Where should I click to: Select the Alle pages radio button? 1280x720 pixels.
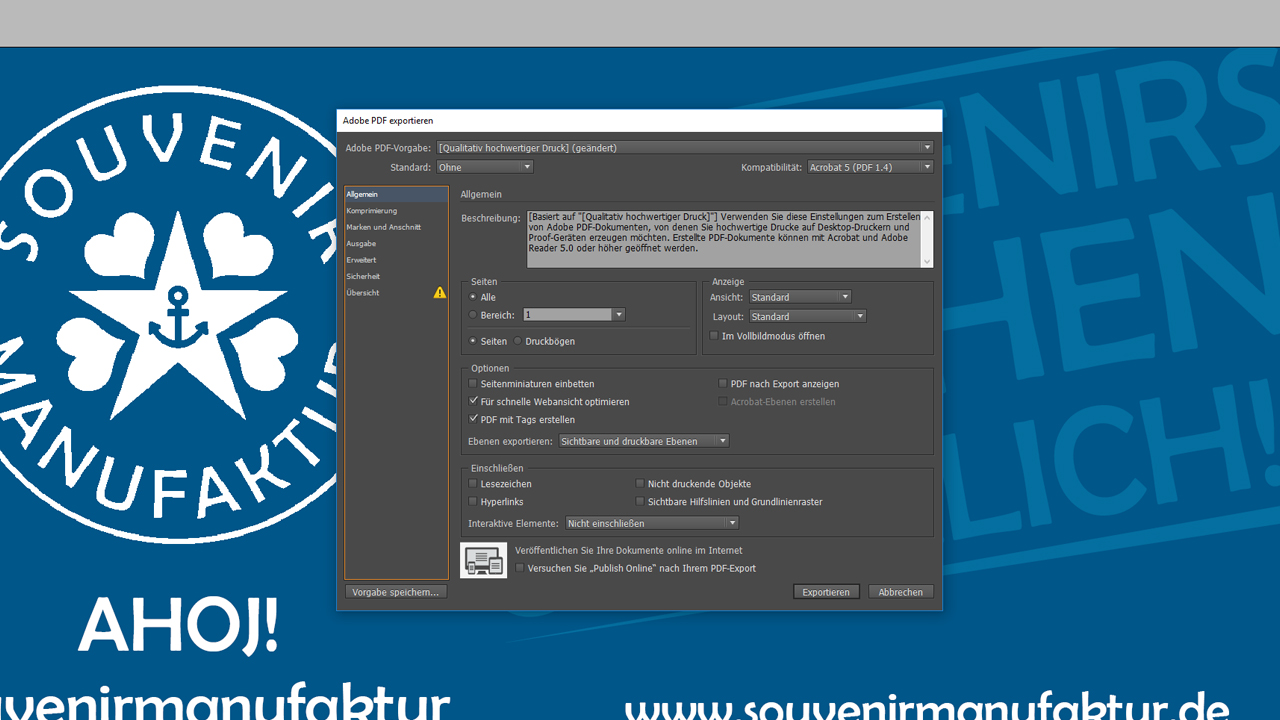pyautogui.click(x=473, y=297)
